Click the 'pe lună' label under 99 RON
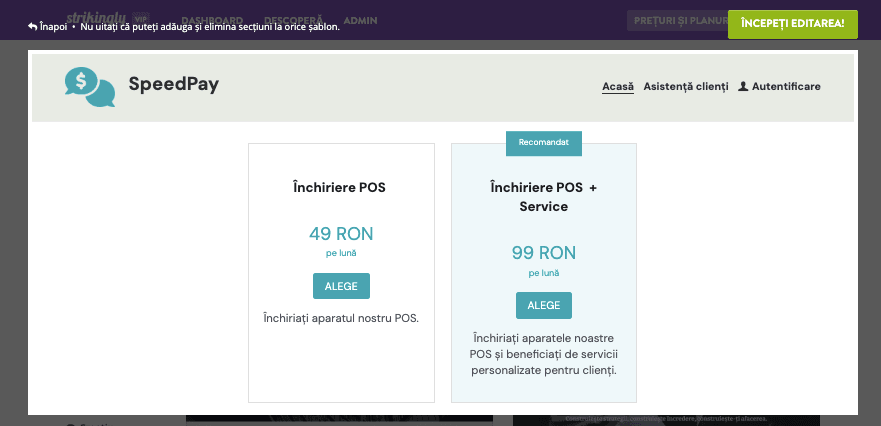 tap(544, 274)
